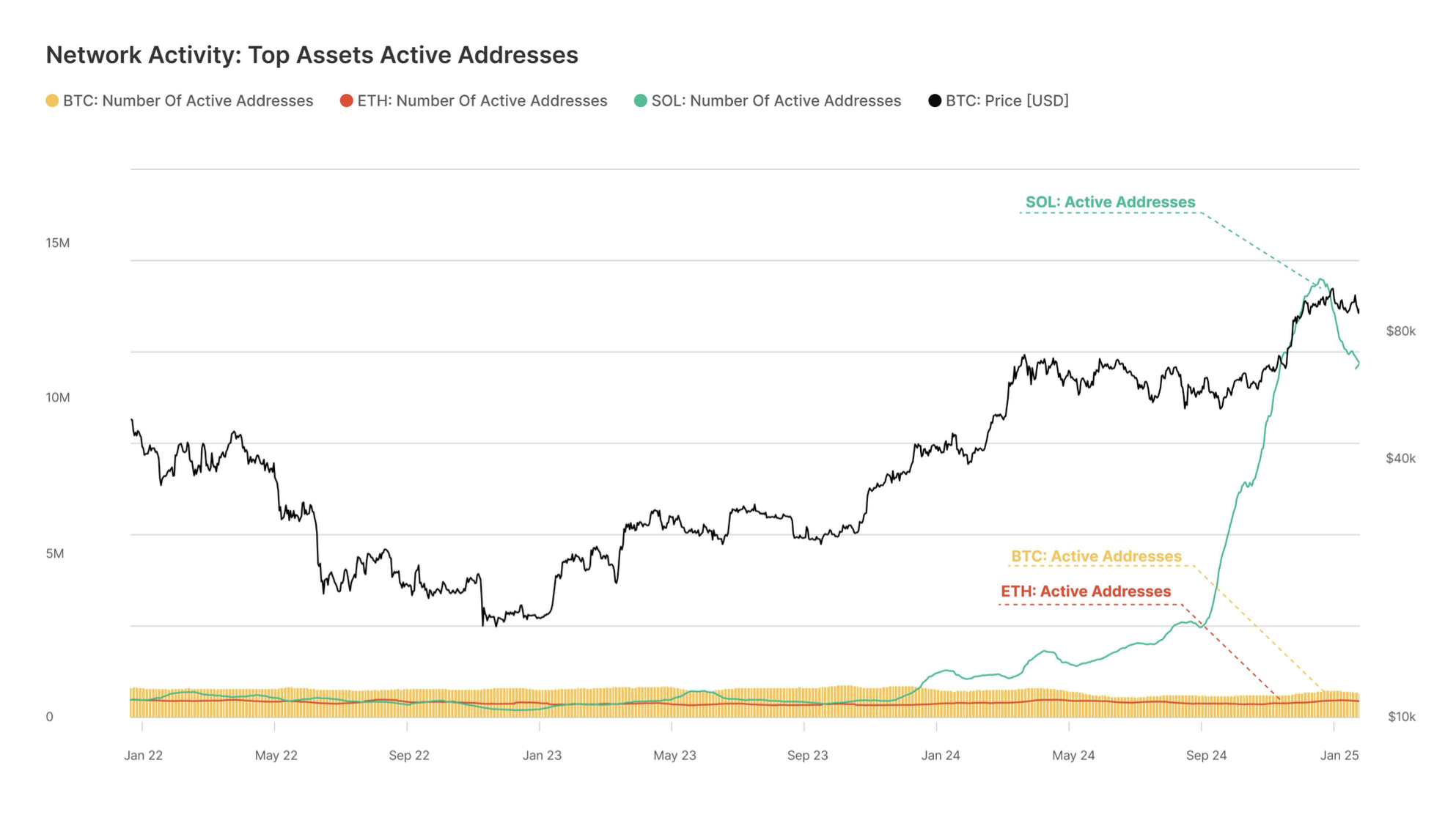The image size is (1456, 815).
Task: Click the yellow BTC legend dot
Action: (x=52, y=101)
